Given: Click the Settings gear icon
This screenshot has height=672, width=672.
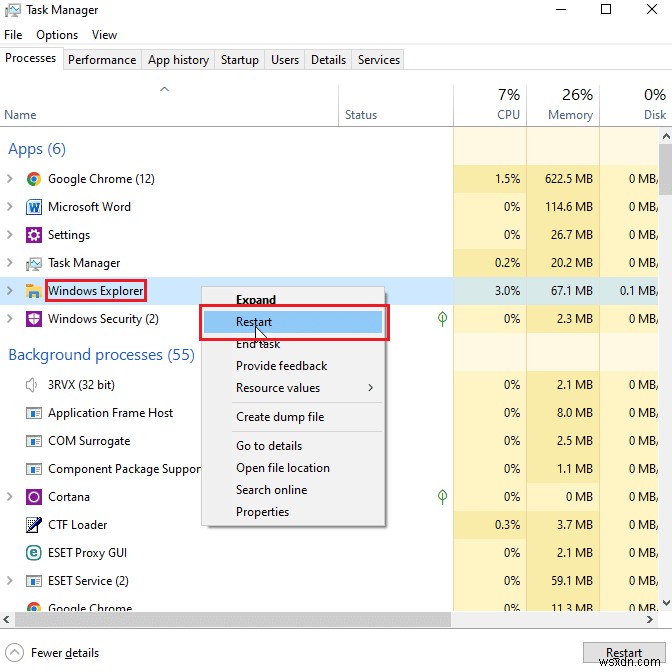Looking at the screenshot, I should coord(33,235).
